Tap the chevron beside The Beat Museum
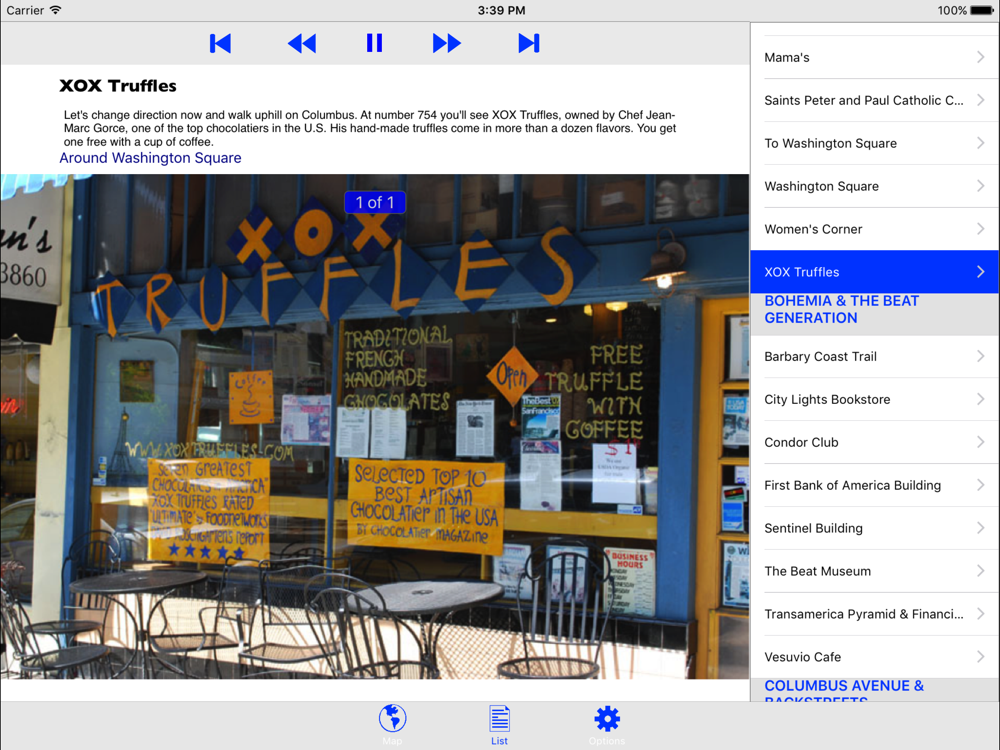Image resolution: width=1000 pixels, height=750 pixels. [981, 571]
